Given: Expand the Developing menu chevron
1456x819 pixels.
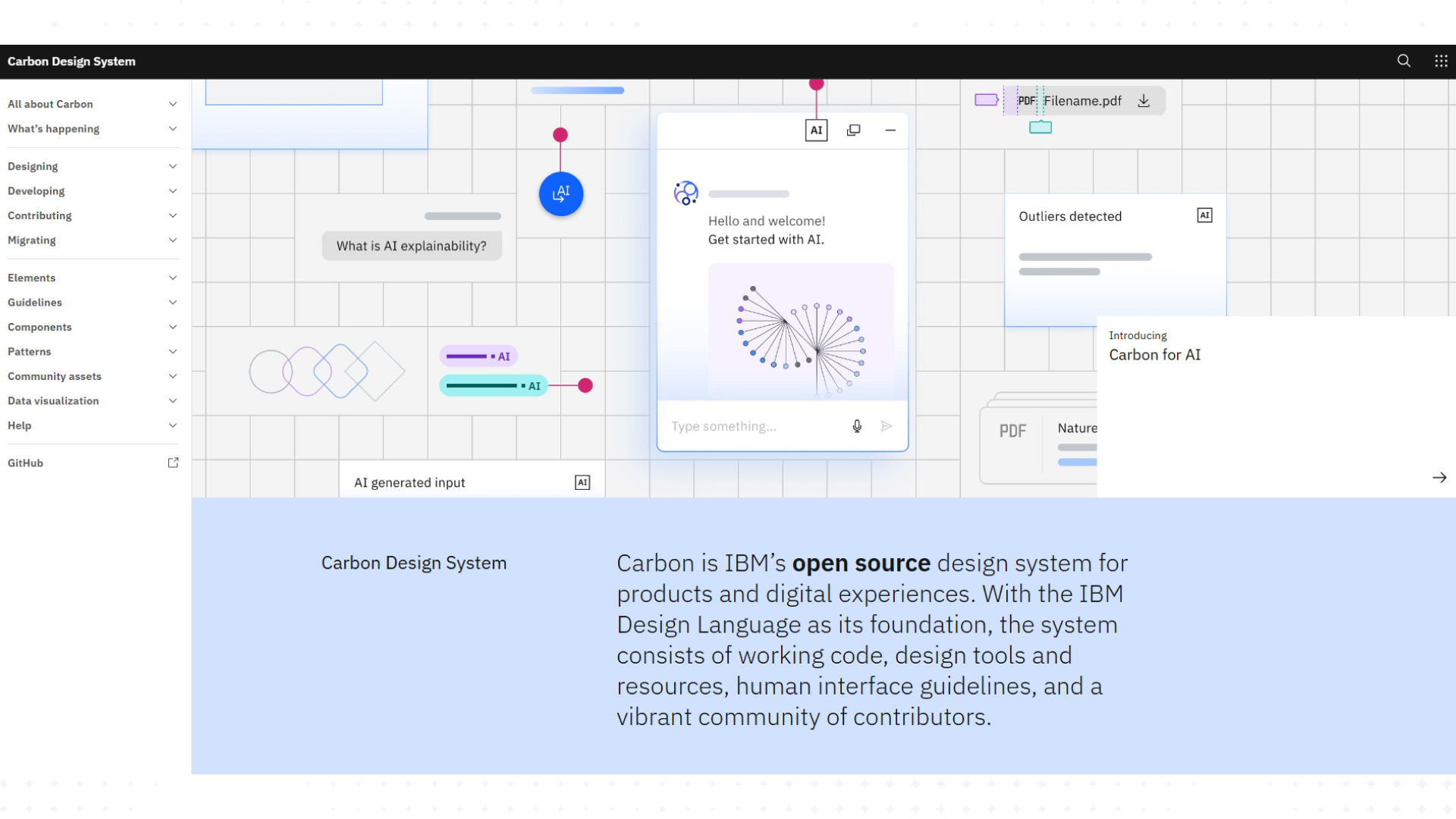Looking at the screenshot, I should point(173,191).
